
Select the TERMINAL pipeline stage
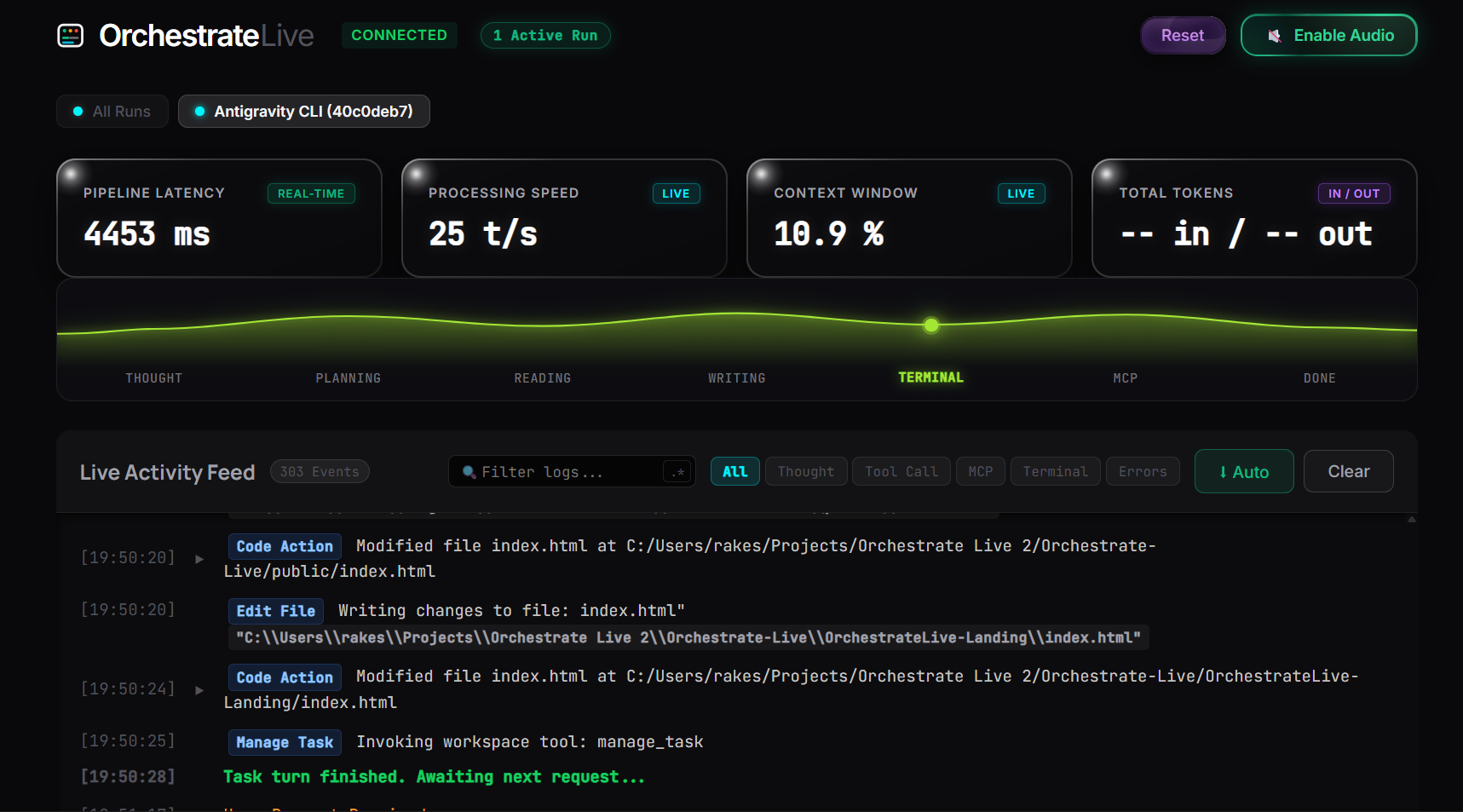coord(931,377)
